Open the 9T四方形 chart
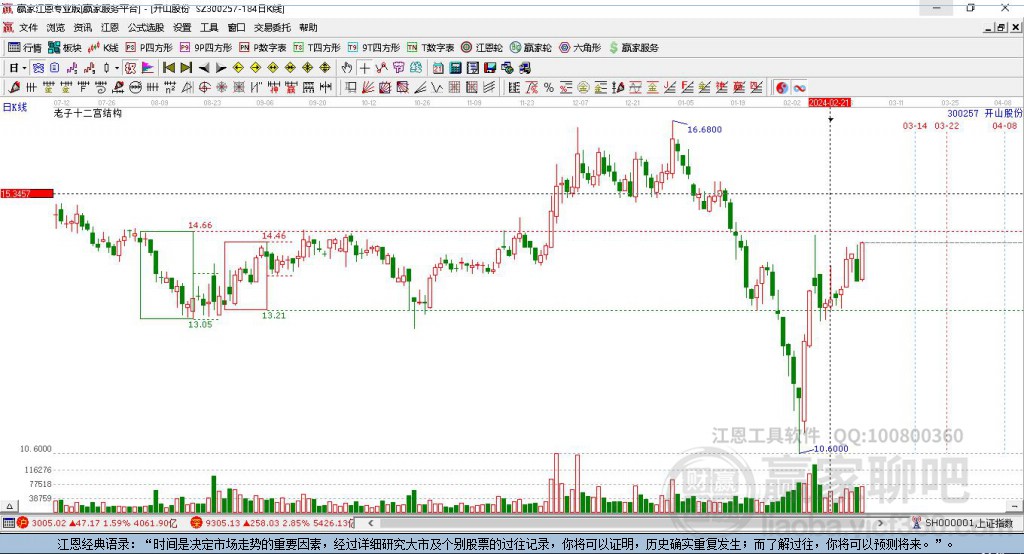Viewport: 1024px width, 554px height. [x=374, y=48]
